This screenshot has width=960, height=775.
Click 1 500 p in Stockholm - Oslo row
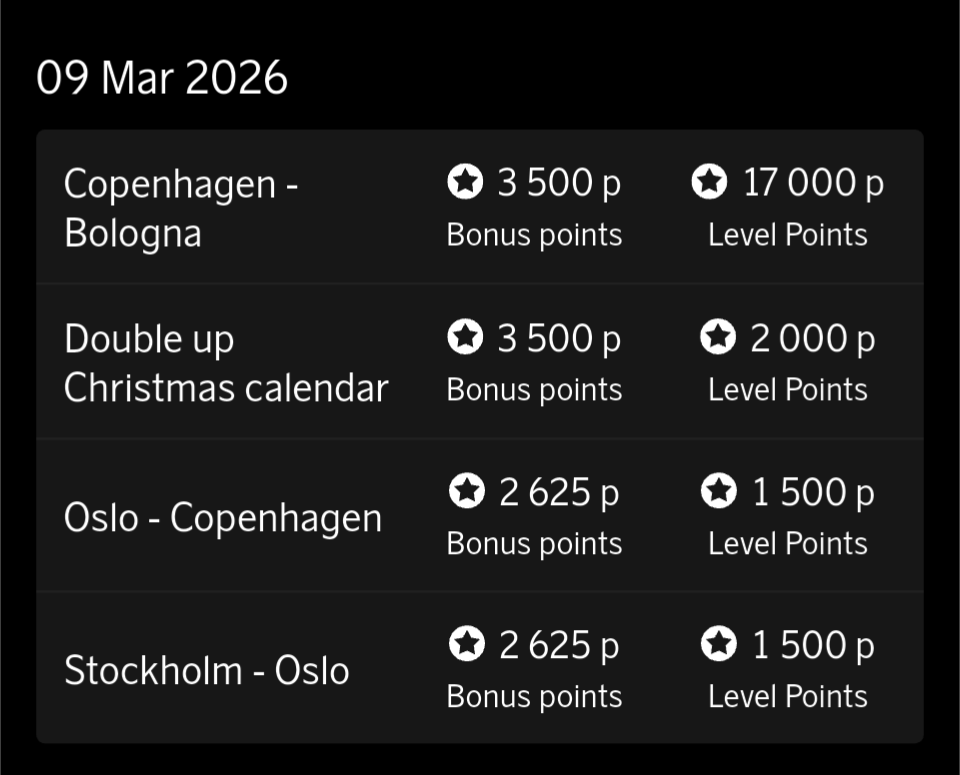click(813, 646)
